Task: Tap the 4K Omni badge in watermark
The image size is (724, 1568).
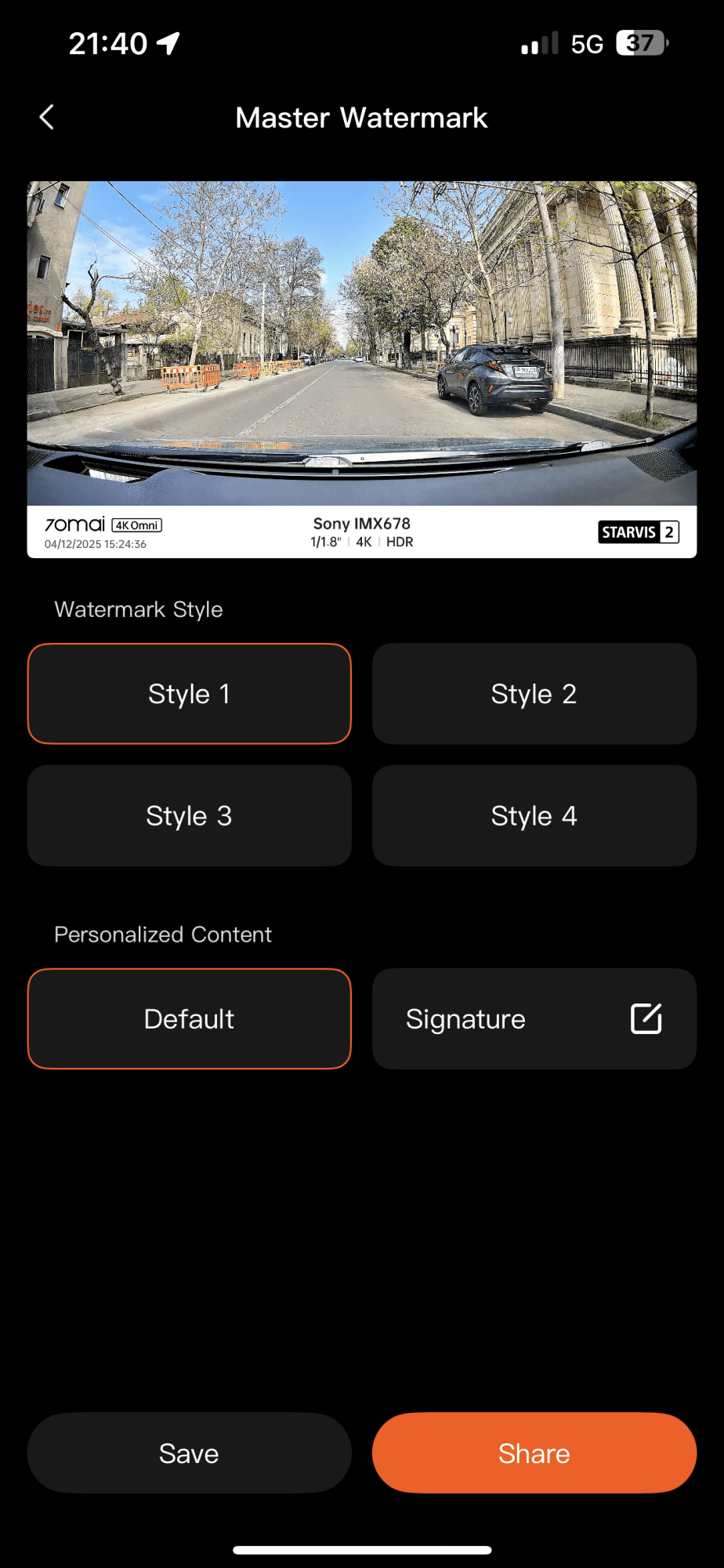Action: (x=137, y=525)
